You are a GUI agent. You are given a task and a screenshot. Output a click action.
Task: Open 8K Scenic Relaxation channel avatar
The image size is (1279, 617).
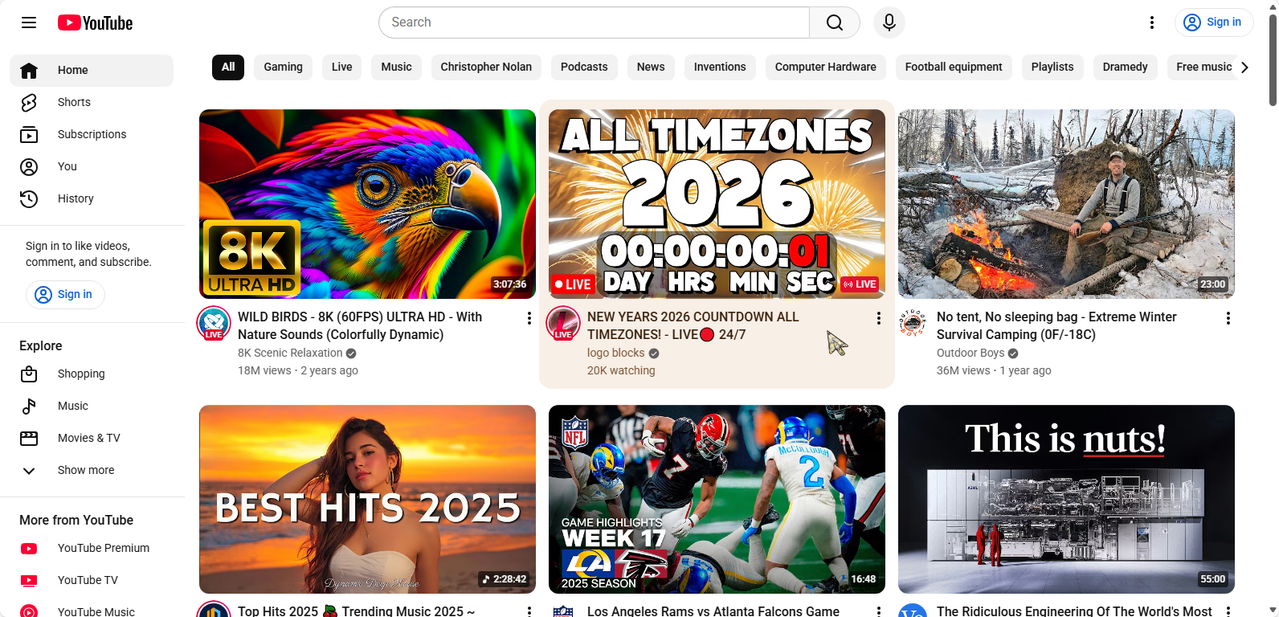[x=214, y=325]
